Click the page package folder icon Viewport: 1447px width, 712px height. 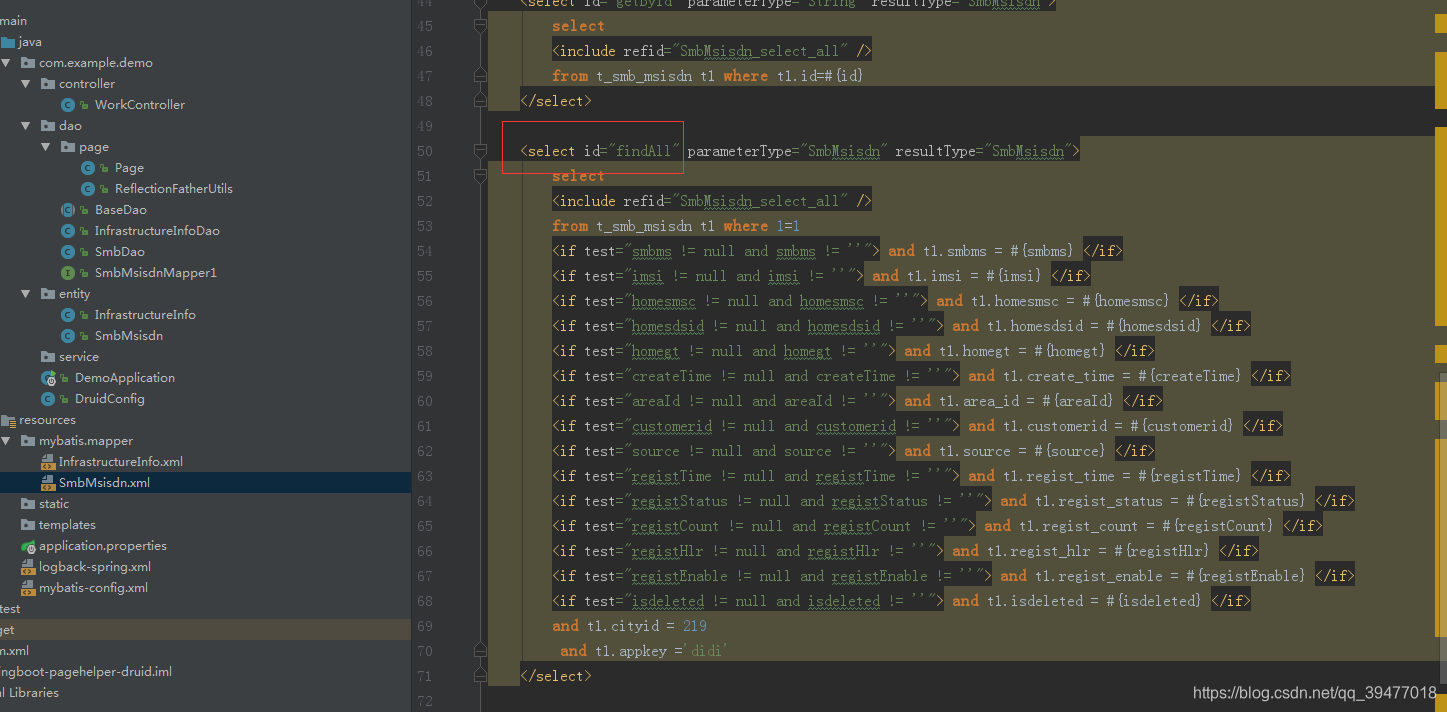(x=68, y=147)
